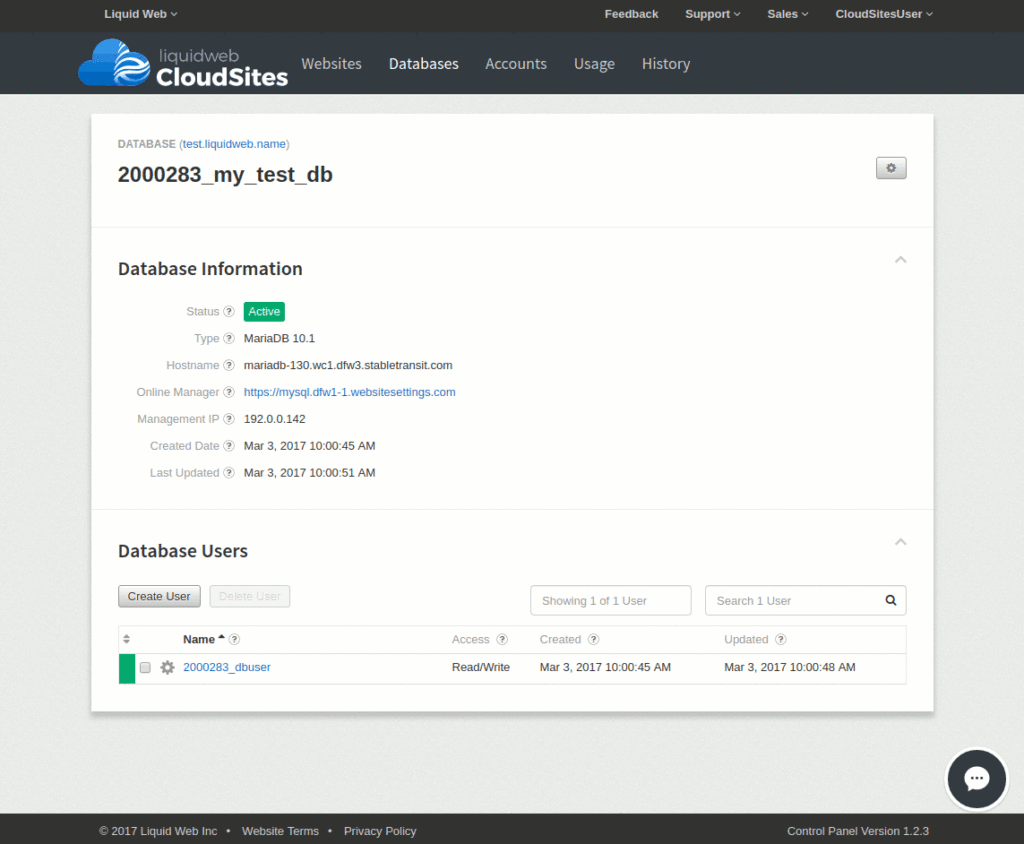
Task: Go to the Websites tab
Action: coord(331,63)
